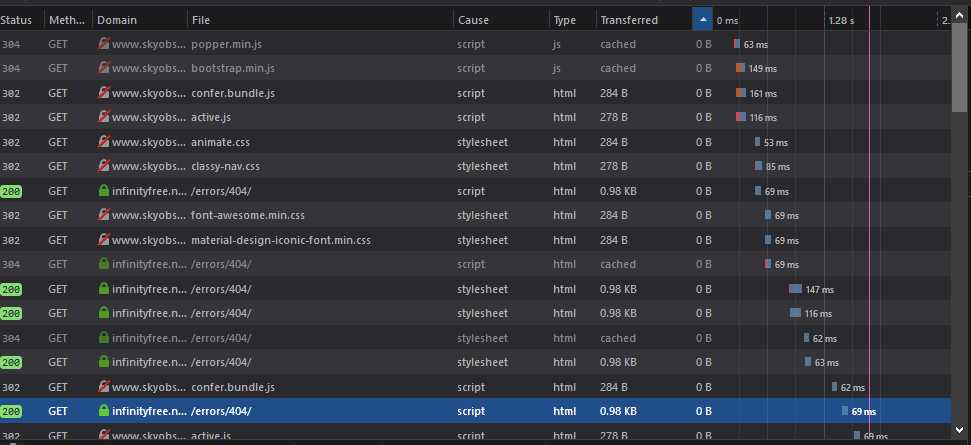The height and width of the screenshot is (445, 971).
Task: Click green lock icon in 147 ms /errors/404/ row
Action: (104, 288)
